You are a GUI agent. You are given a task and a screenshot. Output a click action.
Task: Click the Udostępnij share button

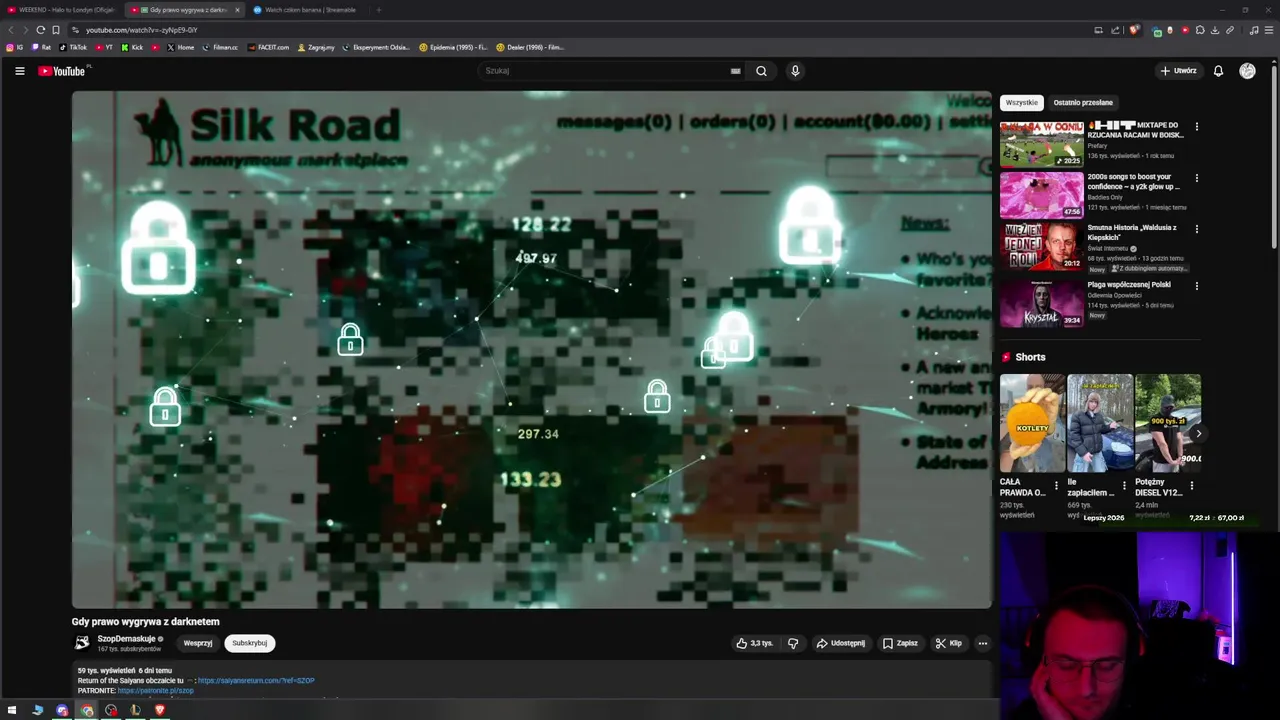point(840,643)
